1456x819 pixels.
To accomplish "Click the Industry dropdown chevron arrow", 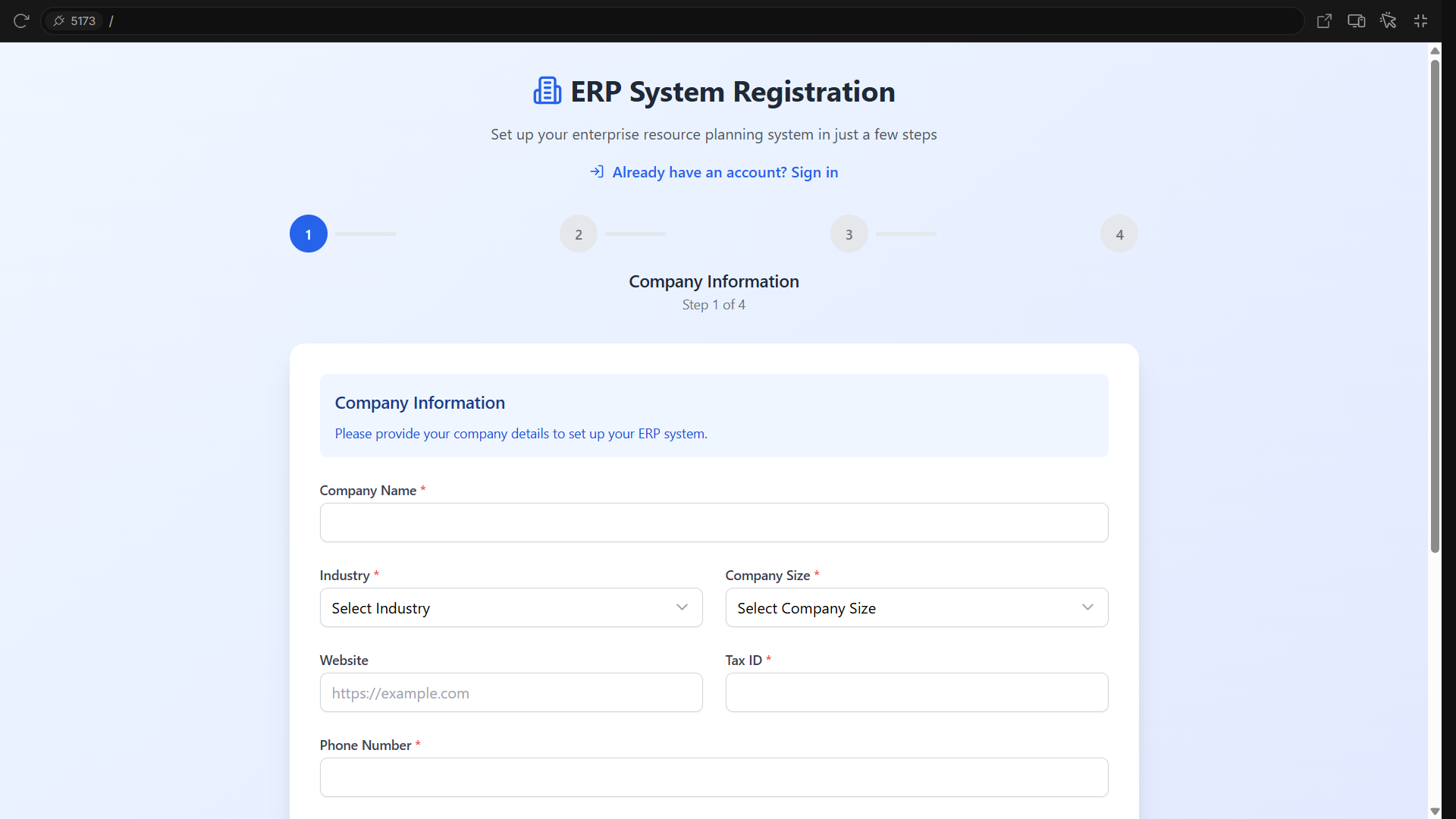I will [x=682, y=607].
